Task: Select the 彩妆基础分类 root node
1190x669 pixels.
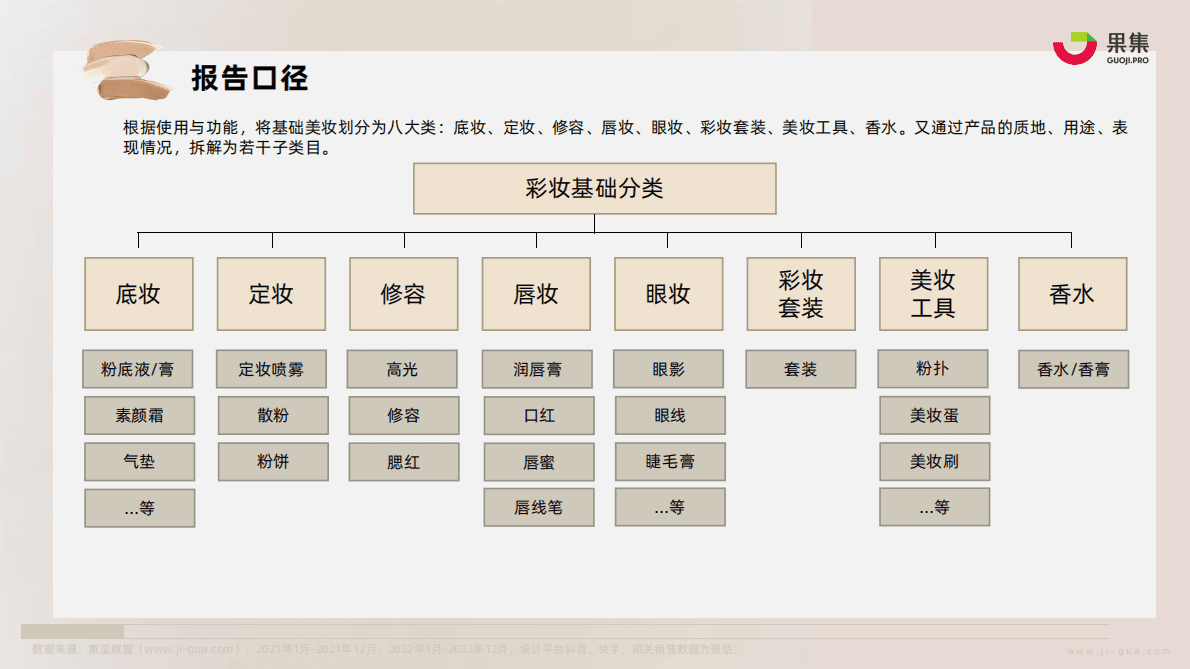Action: point(594,188)
